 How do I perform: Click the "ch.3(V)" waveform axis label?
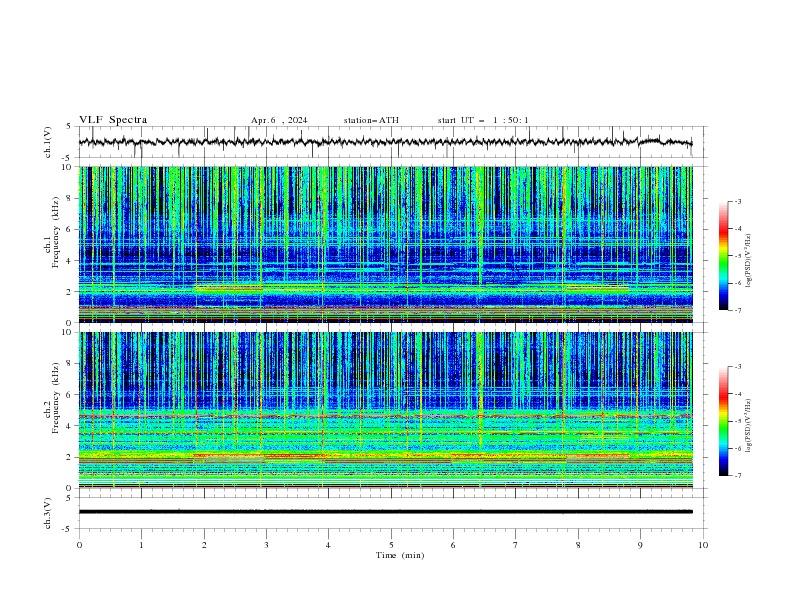(48, 513)
